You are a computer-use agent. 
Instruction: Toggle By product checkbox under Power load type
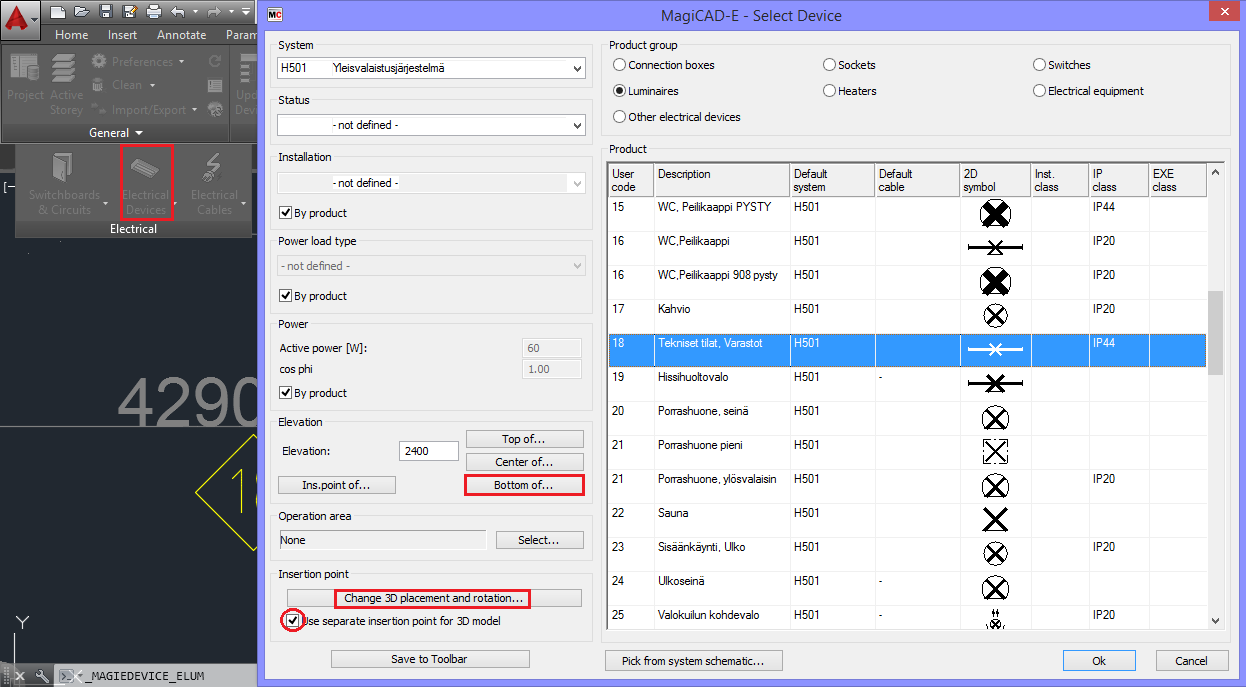click(286, 296)
